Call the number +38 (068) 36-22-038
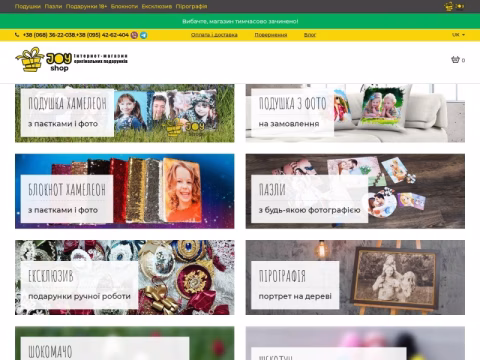Image resolution: width=480 pixels, height=360 pixels. click(49, 35)
